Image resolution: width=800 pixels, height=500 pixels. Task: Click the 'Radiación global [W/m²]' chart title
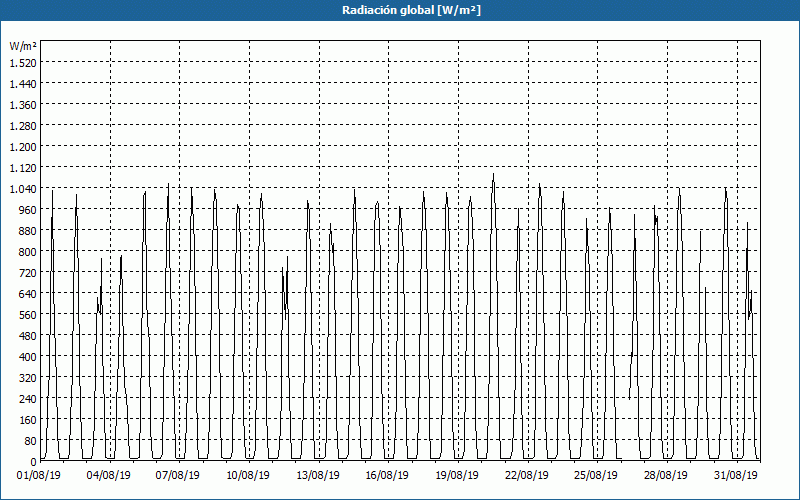point(411,10)
